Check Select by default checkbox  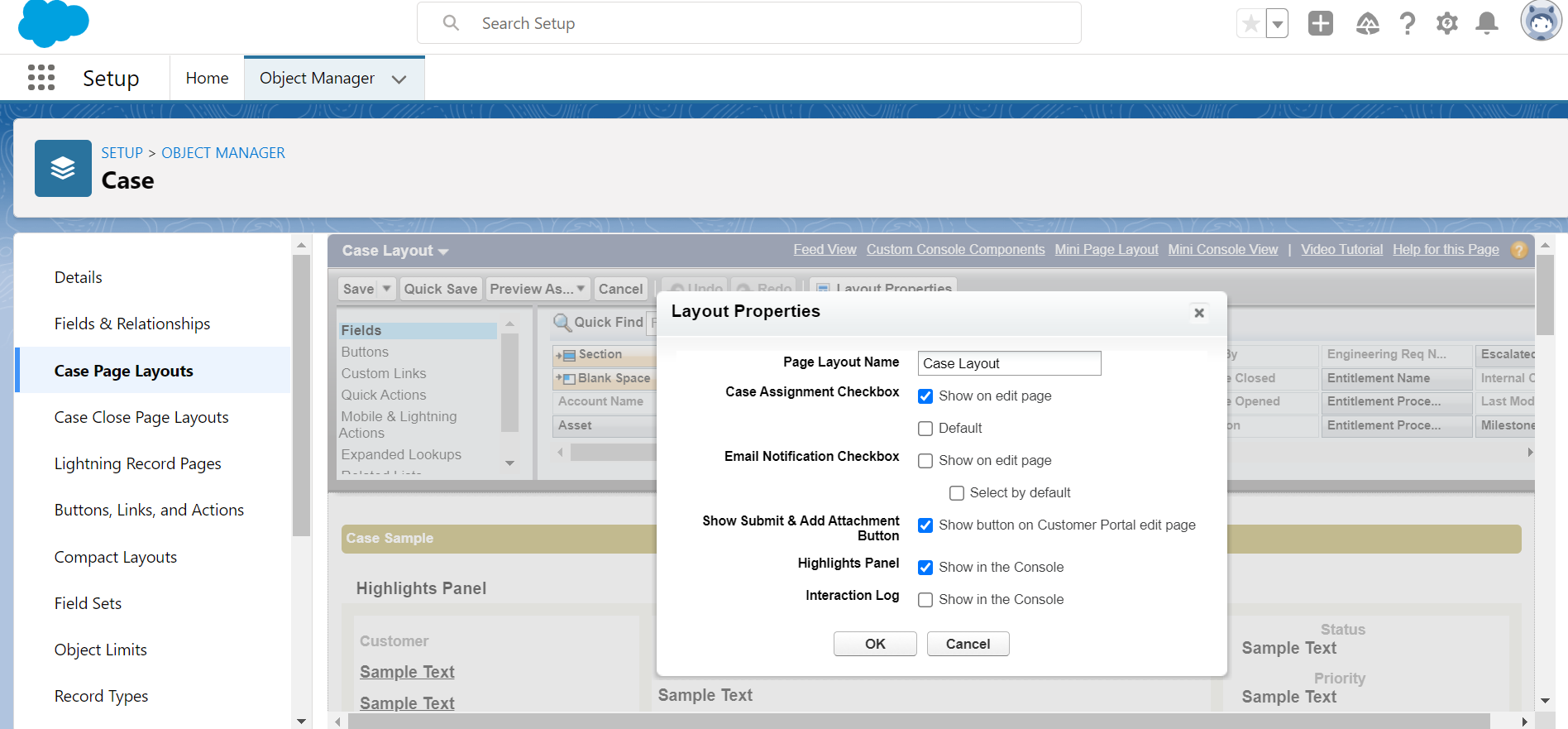(x=957, y=493)
